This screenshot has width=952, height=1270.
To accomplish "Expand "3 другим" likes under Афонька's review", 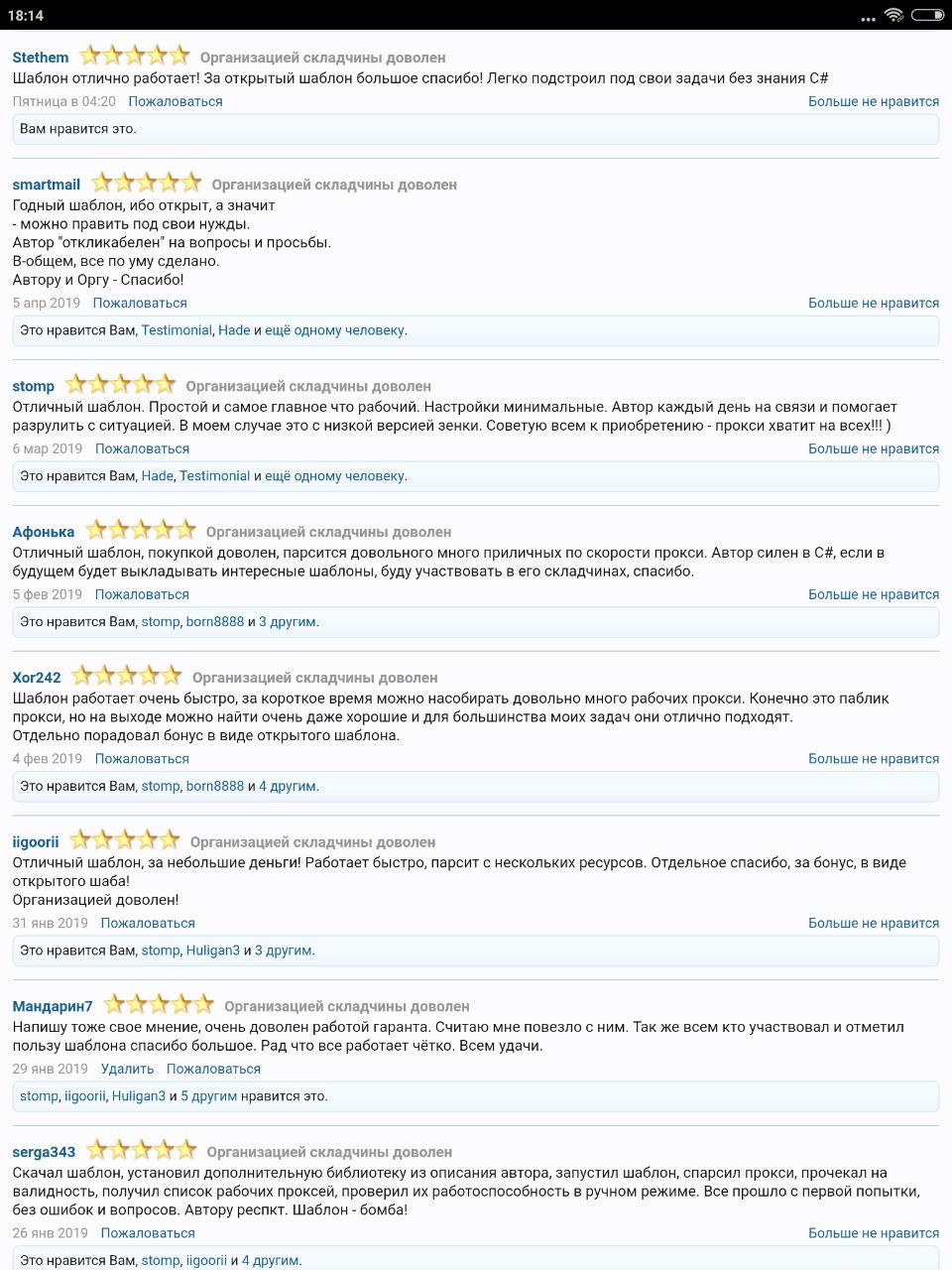I will (288, 622).
